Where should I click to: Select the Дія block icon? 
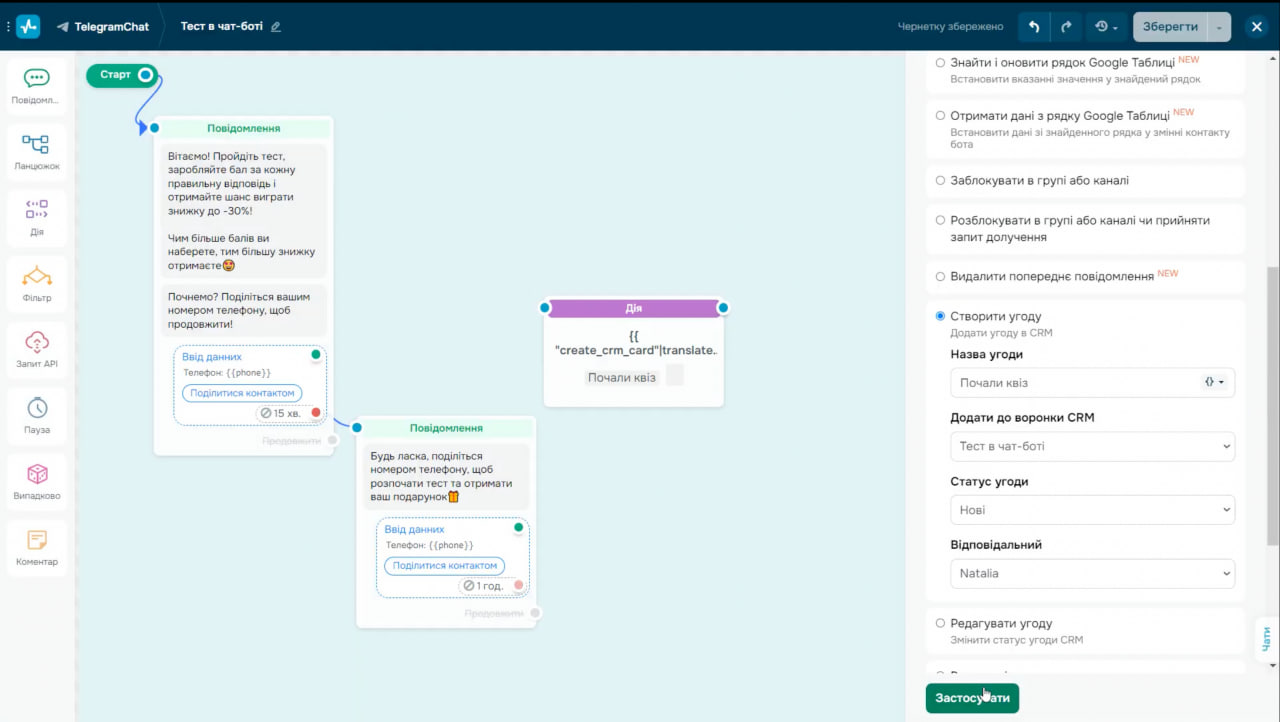(36, 218)
